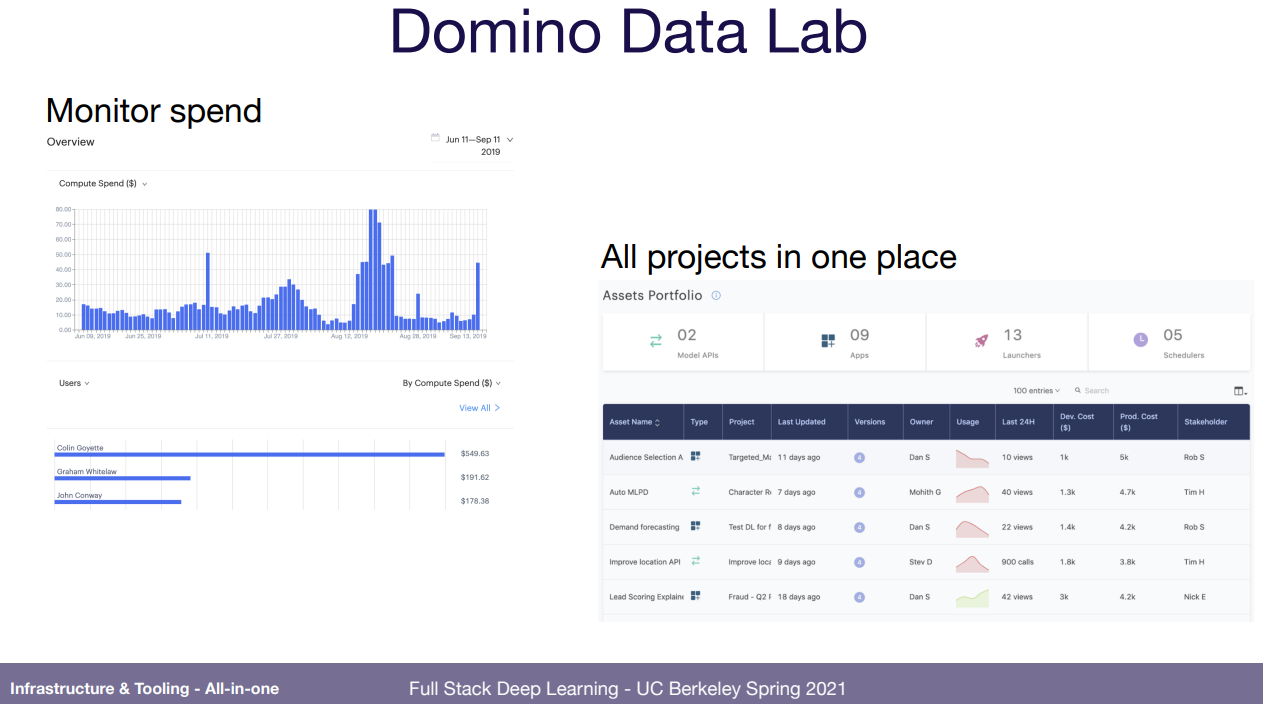Click the 'Auto MLPD' asset name
Image resolution: width=1263 pixels, height=704 pixels.
pos(629,492)
